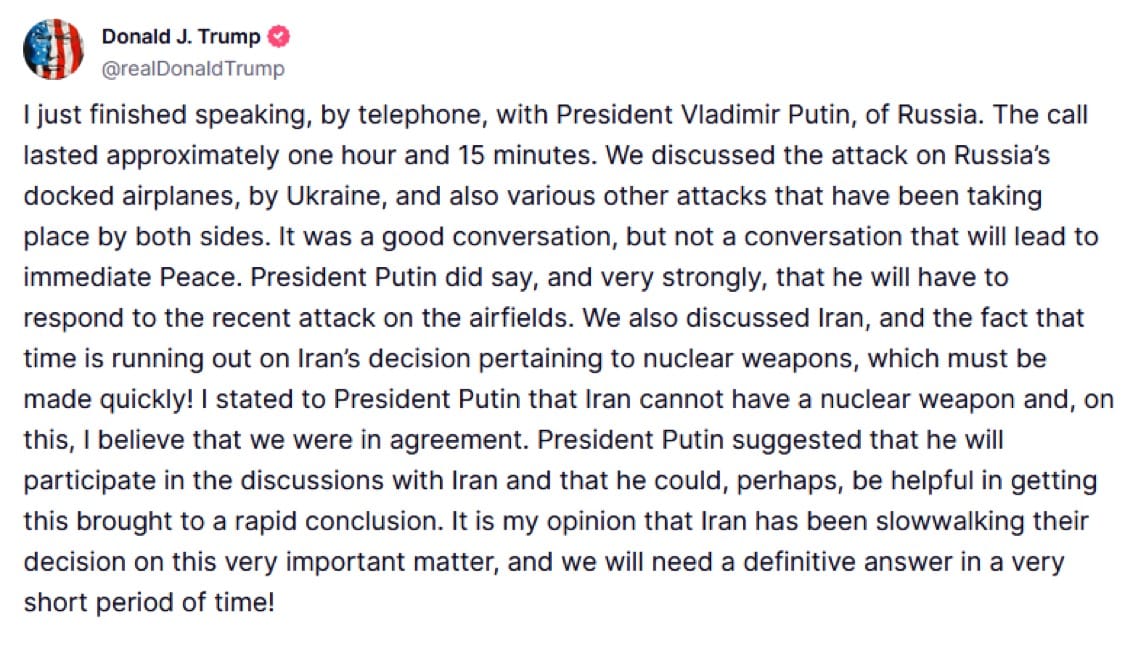Click the phrase '15 minutes' in post

[527, 156]
